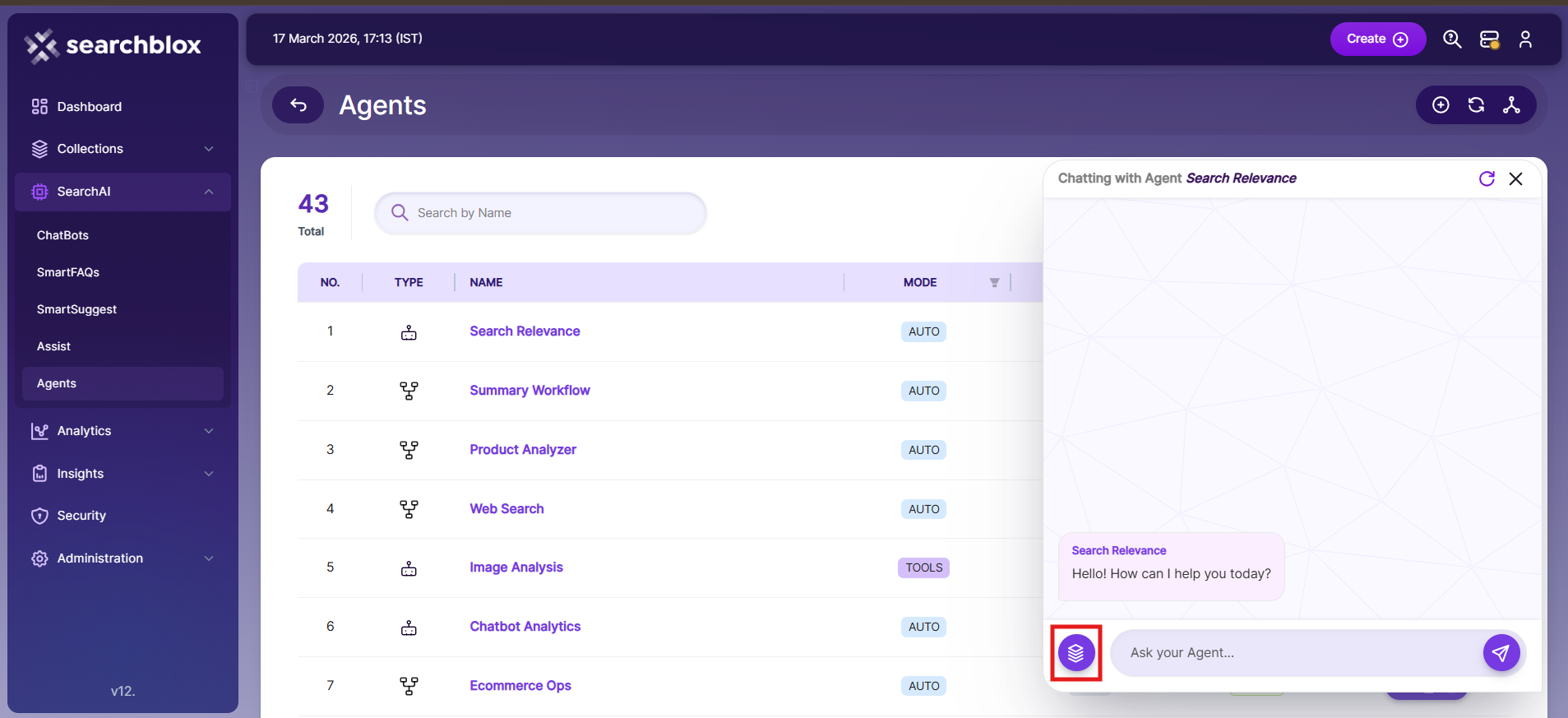Click the Collections layers icon
This screenshot has width=1568, height=718.
[x=39, y=149]
